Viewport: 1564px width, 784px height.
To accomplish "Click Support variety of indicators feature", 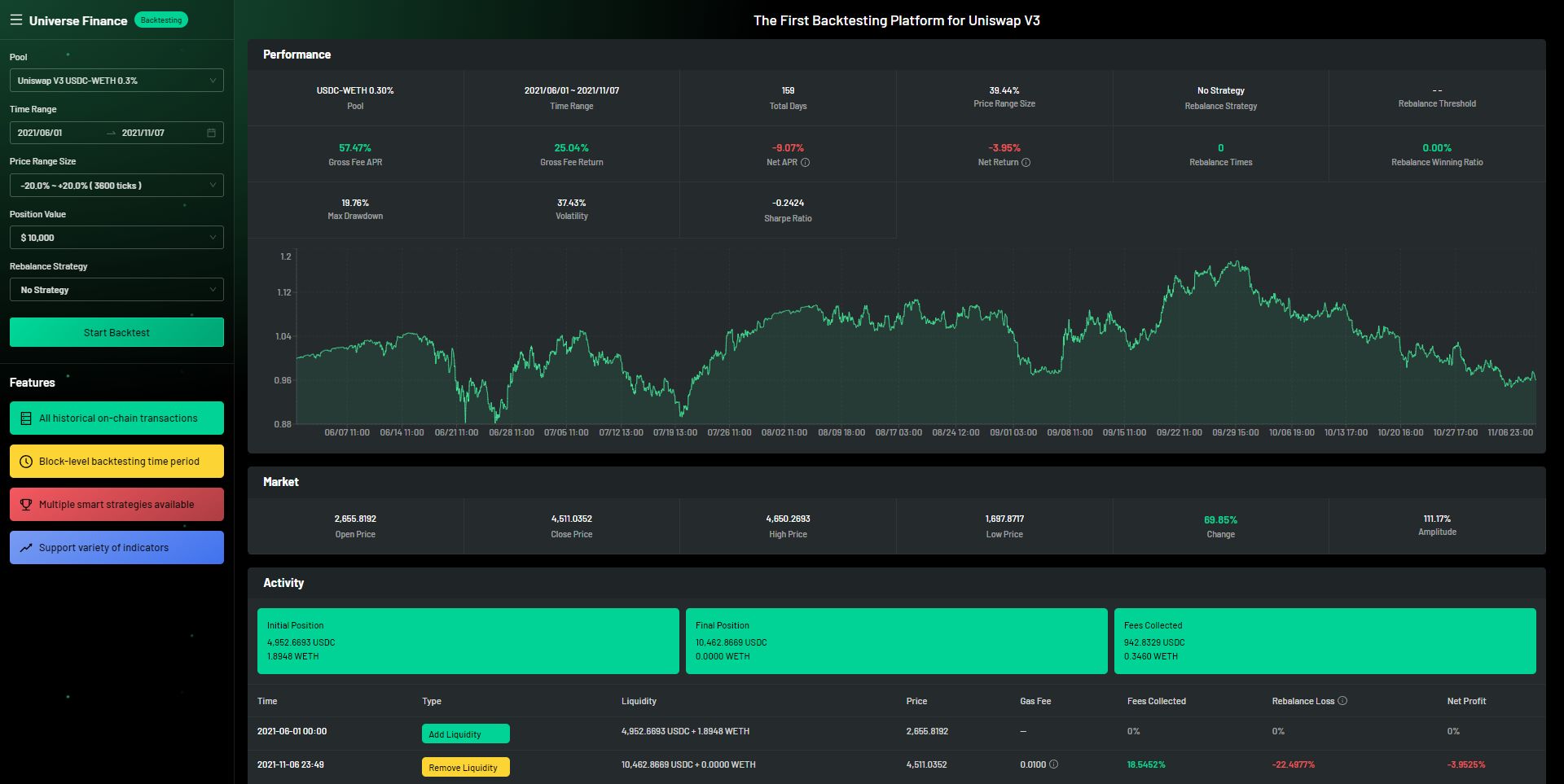I will click(116, 547).
